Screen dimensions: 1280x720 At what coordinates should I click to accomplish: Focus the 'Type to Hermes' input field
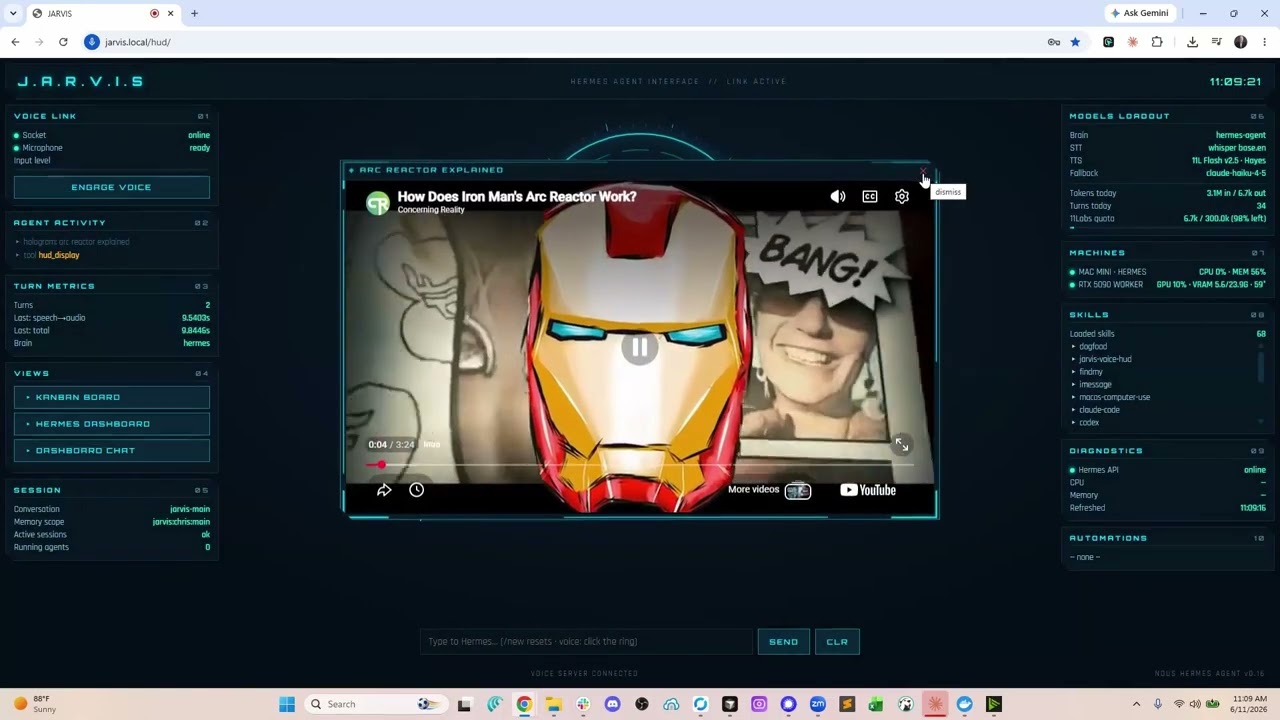click(x=586, y=642)
